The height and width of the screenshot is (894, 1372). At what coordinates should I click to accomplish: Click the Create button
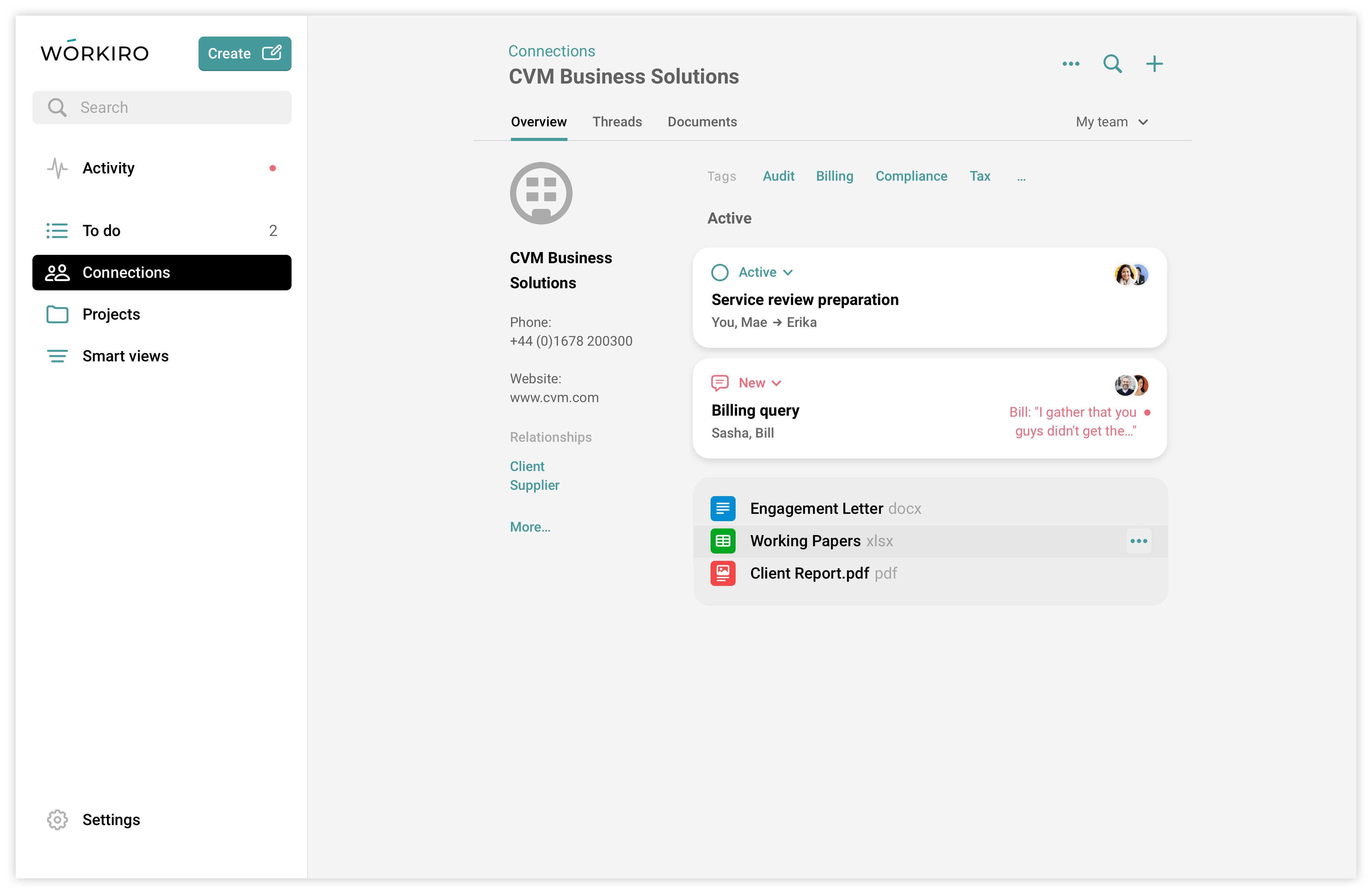[245, 54]
